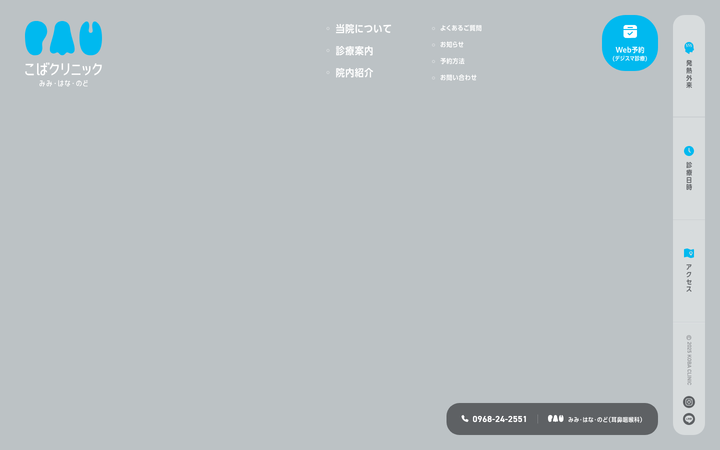Click the こばクリニック logo
This screenshot has width=720, height=450.
(63, 53)
